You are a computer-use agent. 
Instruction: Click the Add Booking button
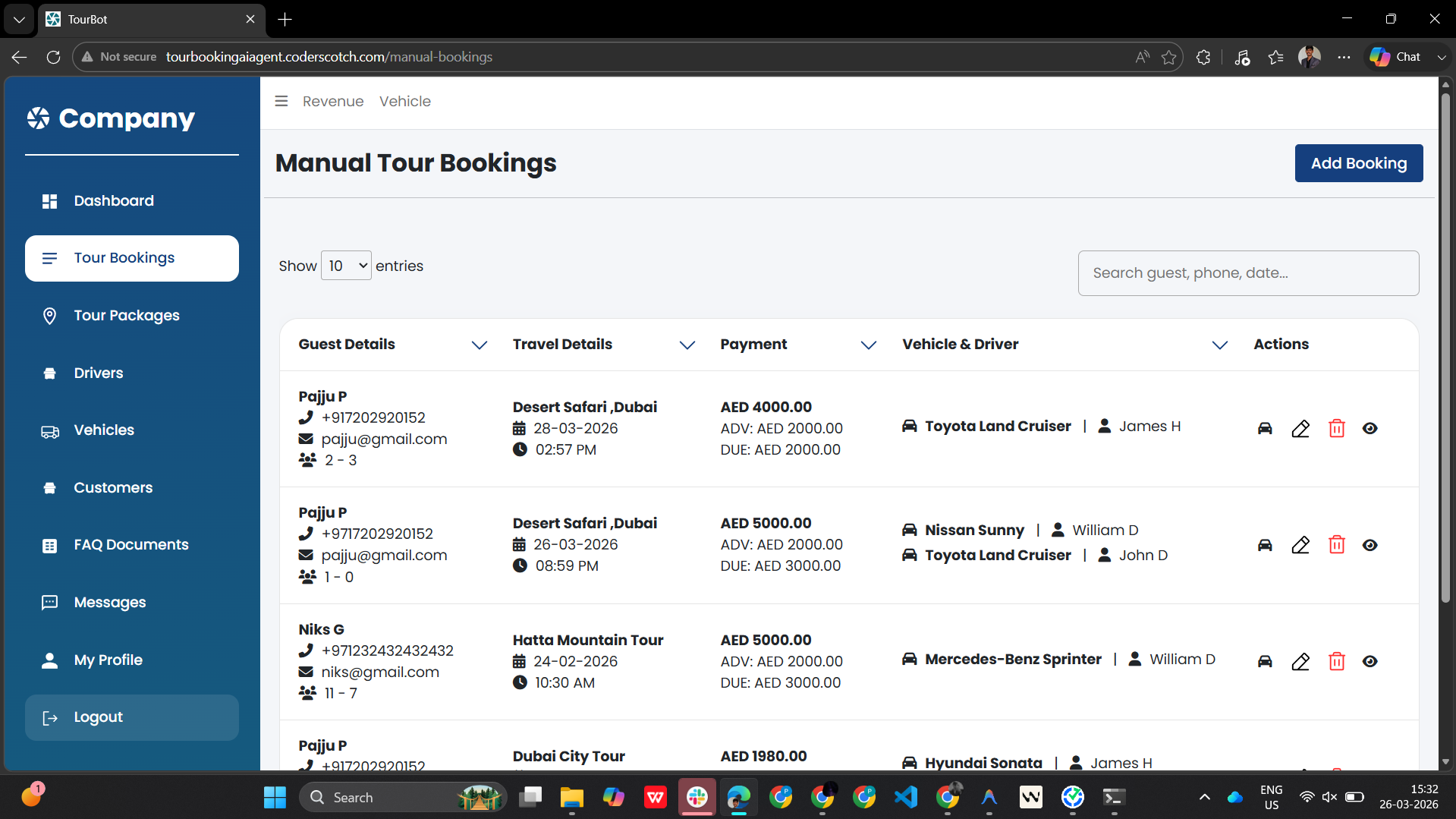(1358, 163)
